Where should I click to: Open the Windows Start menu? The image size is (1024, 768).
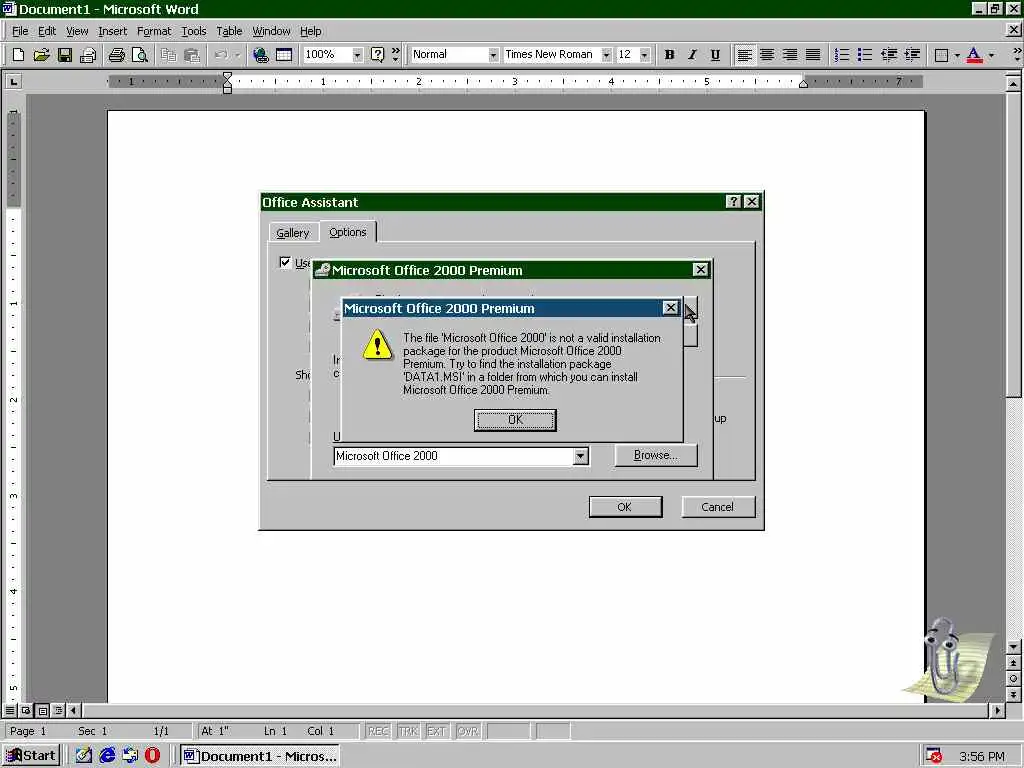[31, 756]
